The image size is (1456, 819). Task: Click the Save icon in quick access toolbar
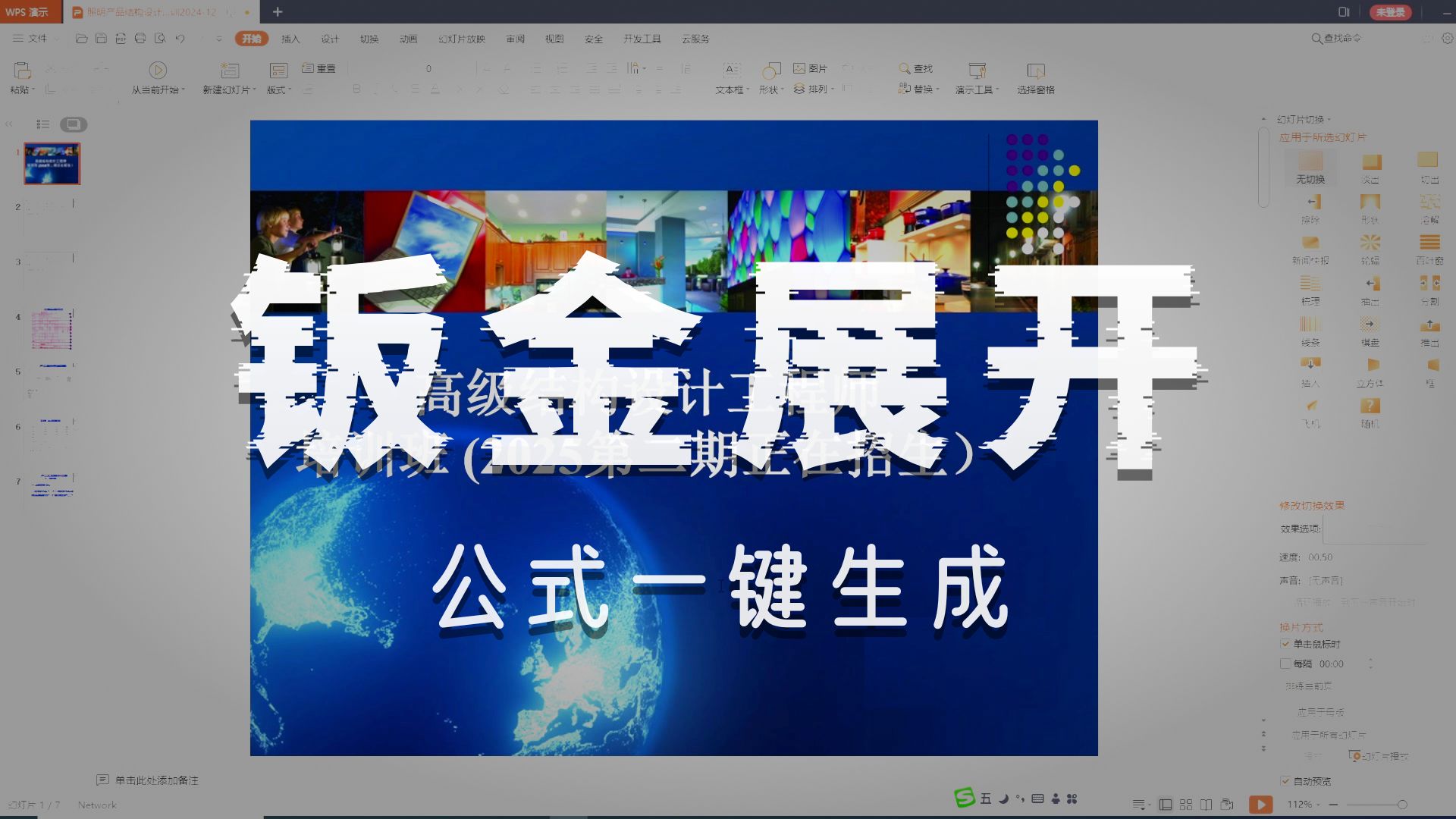(101, 39)
